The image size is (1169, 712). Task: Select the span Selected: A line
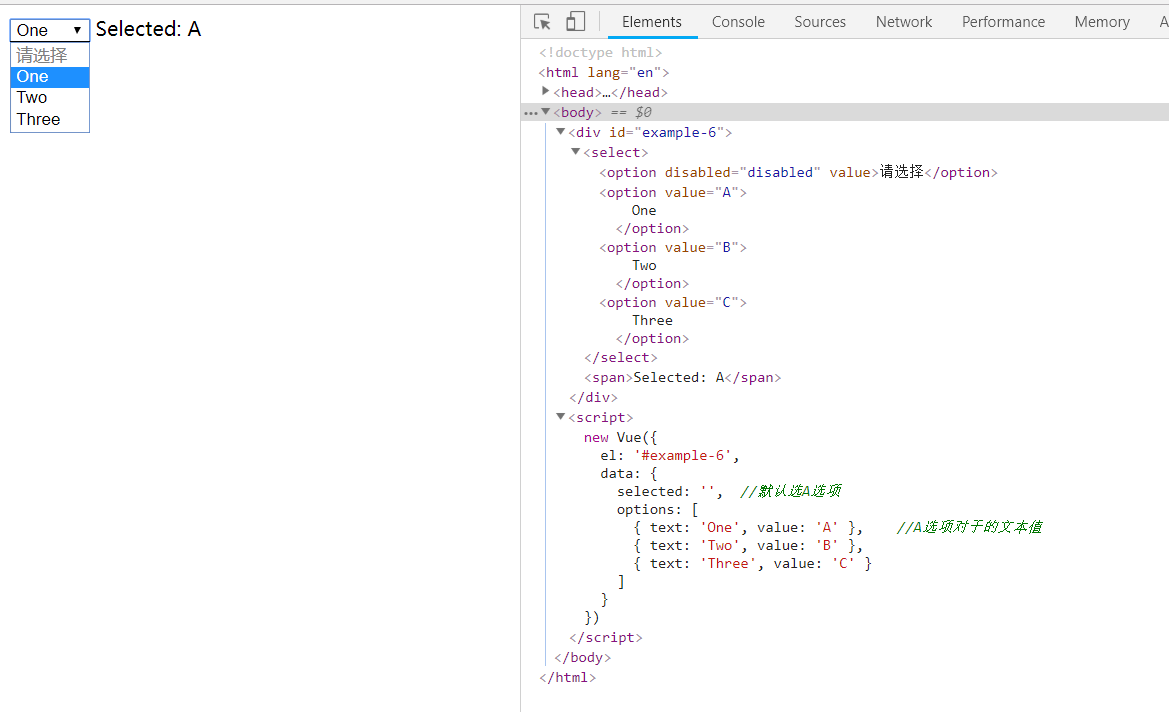pyautogui.click(x=682, y=377)
